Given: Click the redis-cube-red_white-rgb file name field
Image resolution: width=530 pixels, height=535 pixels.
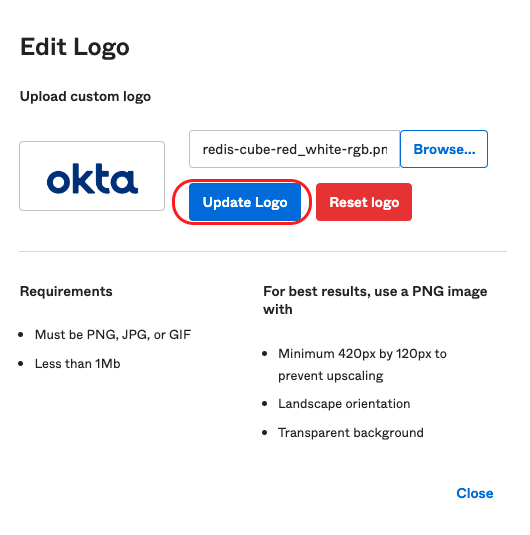Looking at the screenshot, I should pos(295,149).
